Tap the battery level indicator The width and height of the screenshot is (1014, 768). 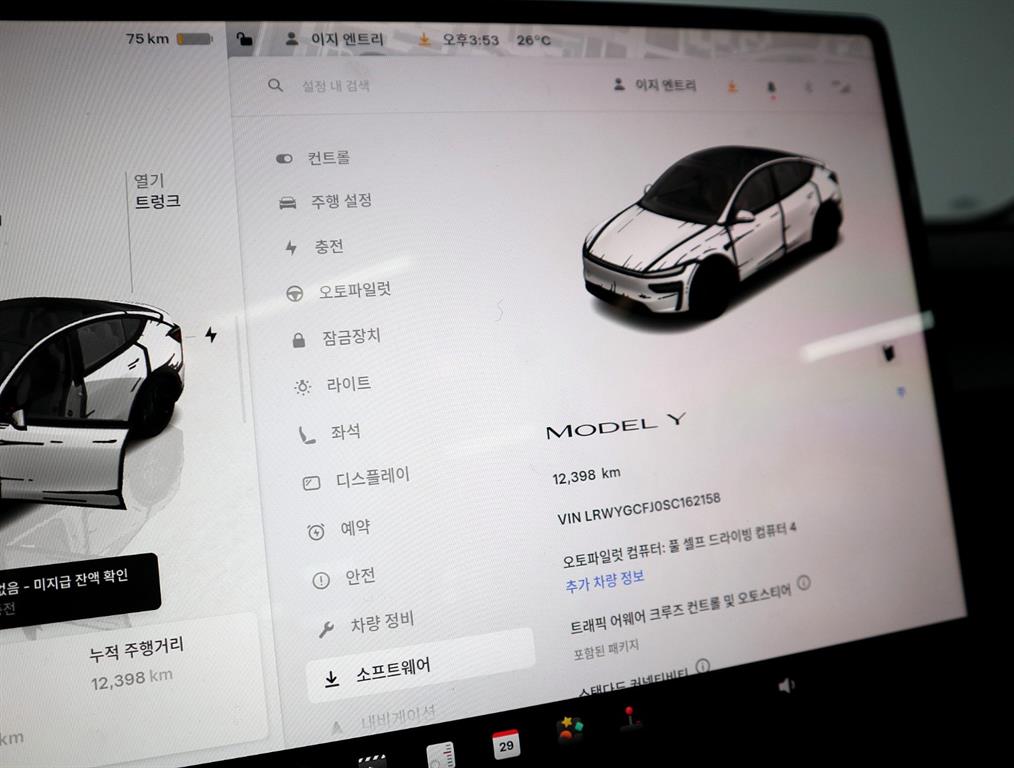coord(195,39)
